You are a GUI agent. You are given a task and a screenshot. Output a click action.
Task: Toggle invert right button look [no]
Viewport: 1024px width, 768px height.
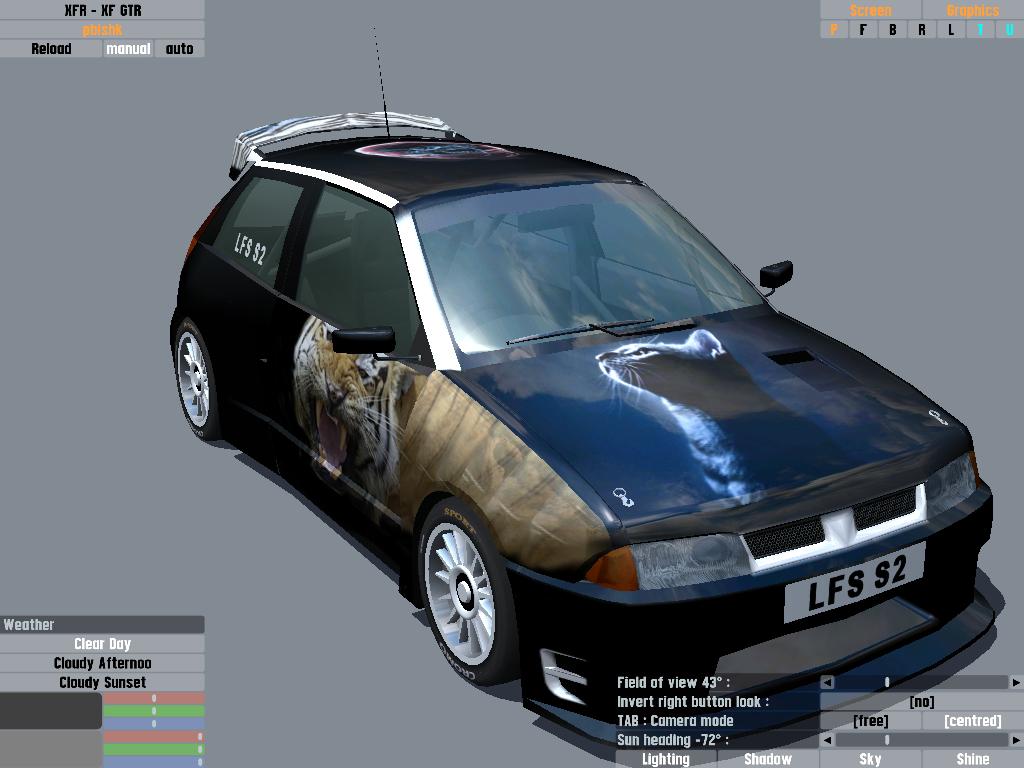(922, 701)
